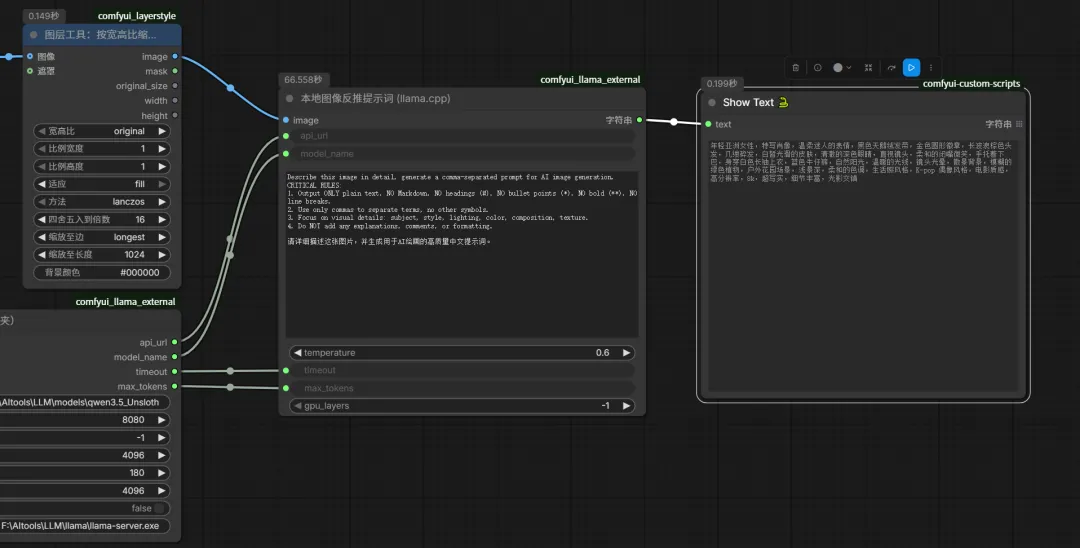Click the output text area in Show Text
This screenshot has width=1080, height=548.
tap(863, 265)
